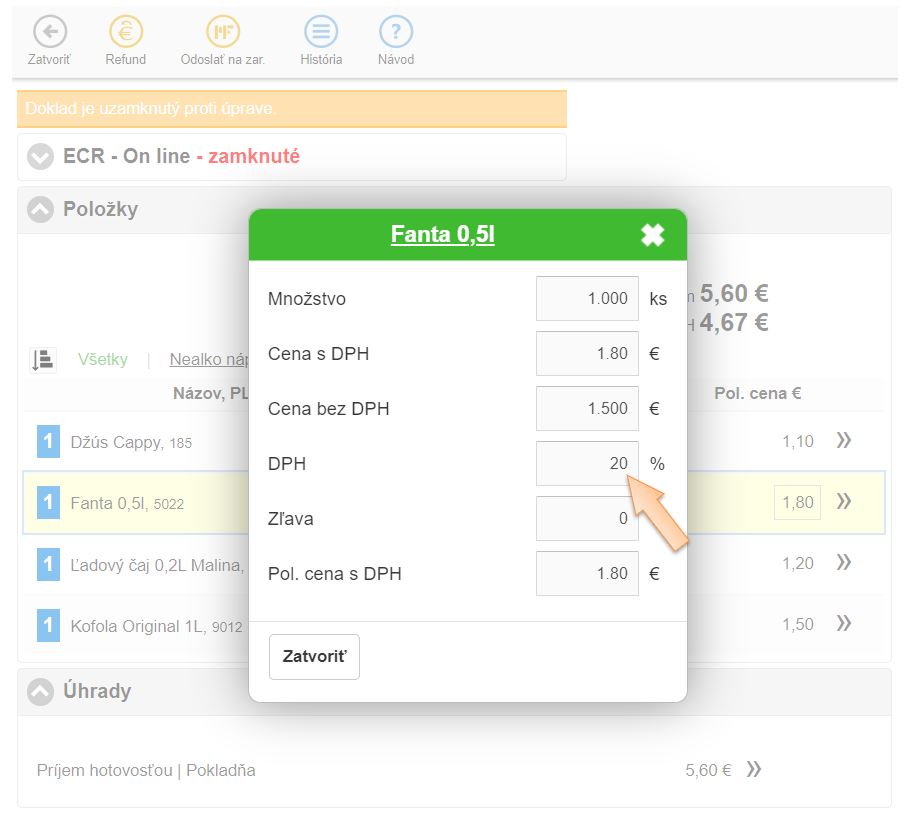The height and width of the screenshot is (823, 910).
Task: Click the Fanta 0,5l title link
Action: (x=442, y=235)
